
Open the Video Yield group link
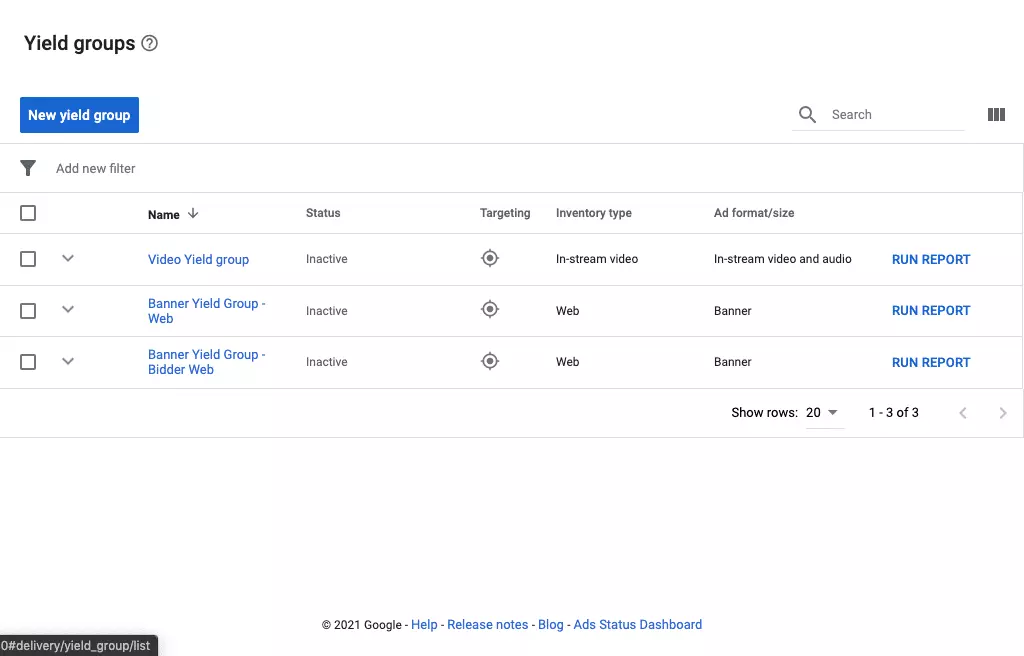pos(199,259)
